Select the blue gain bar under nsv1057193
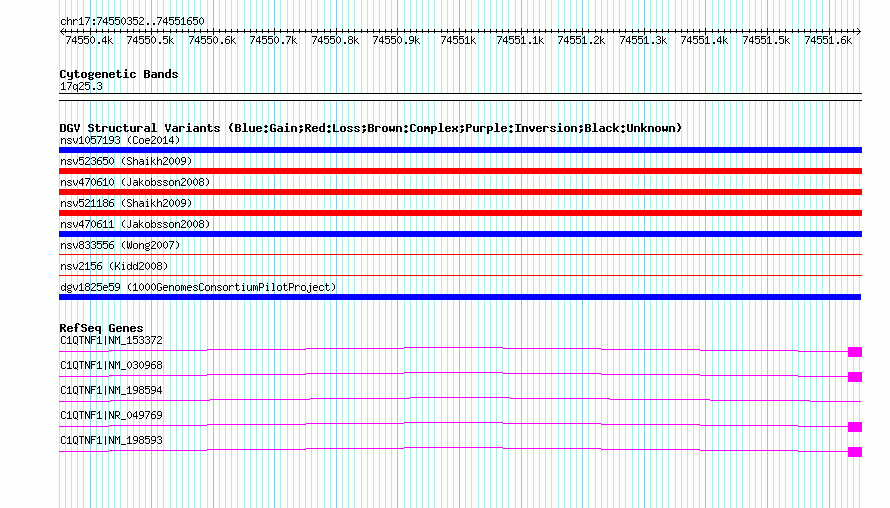 (460, 150)
